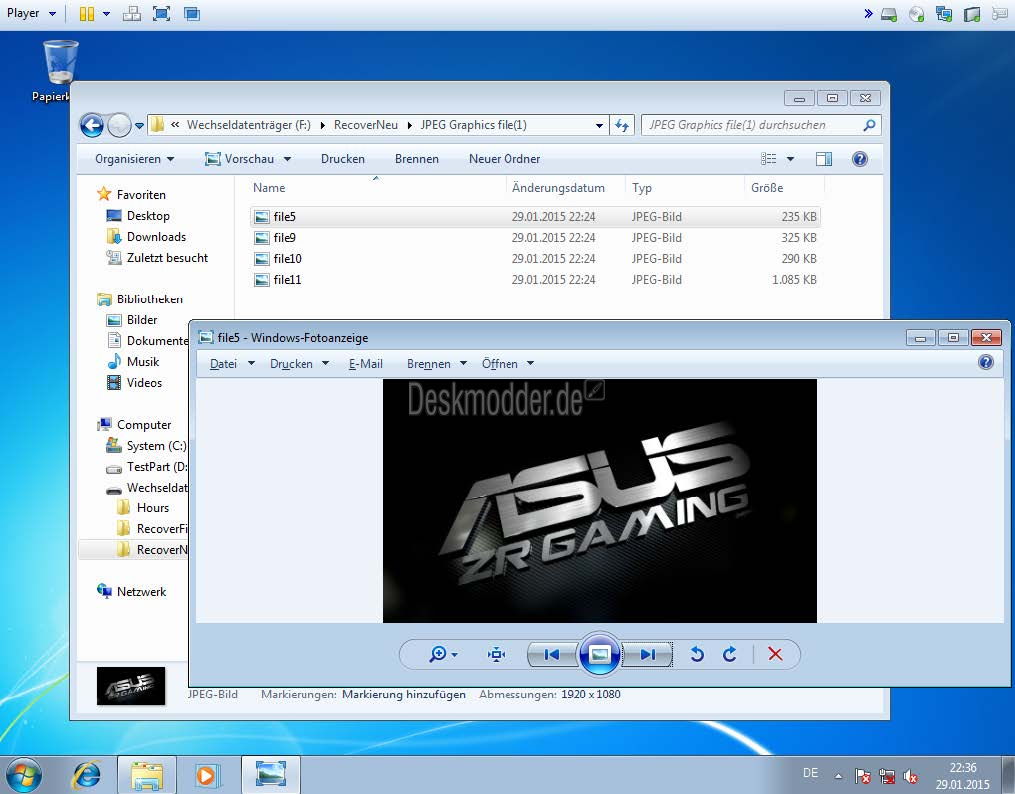The width and height of the screenshot is (1015, 794).
Task: Open Windows Explorer taskbar icon
Action: click(x=146, y=775)
